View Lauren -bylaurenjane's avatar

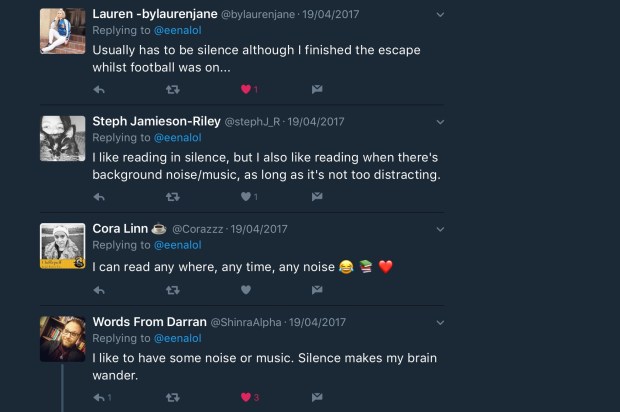click(x=62, y=31)
